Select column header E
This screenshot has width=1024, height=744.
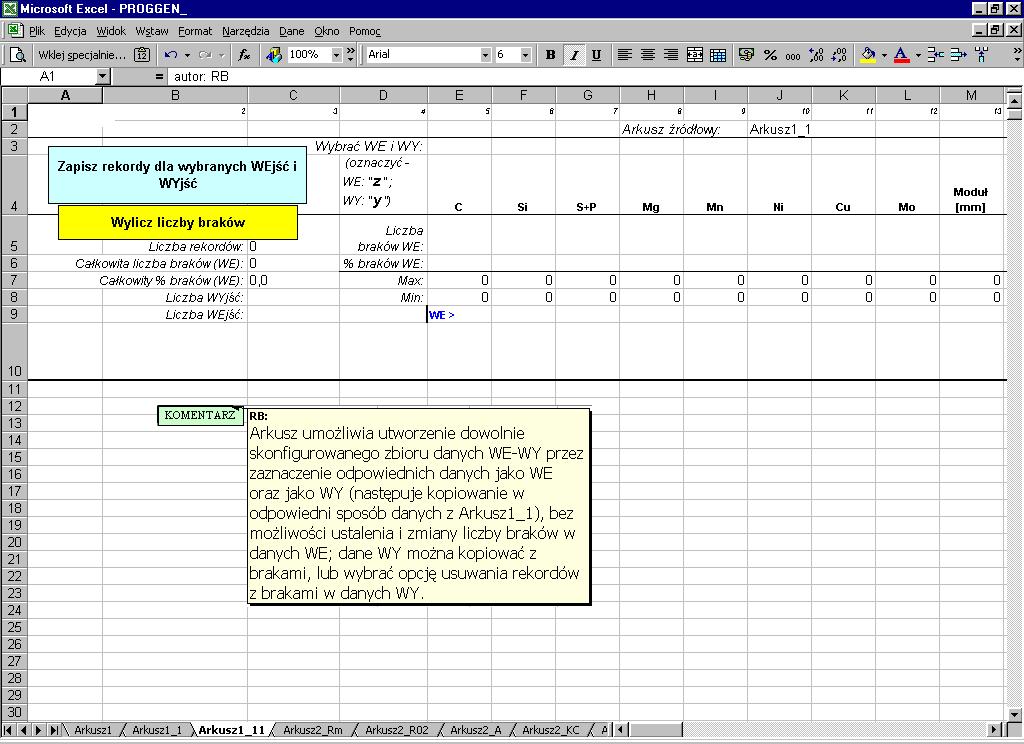[459, 95]
